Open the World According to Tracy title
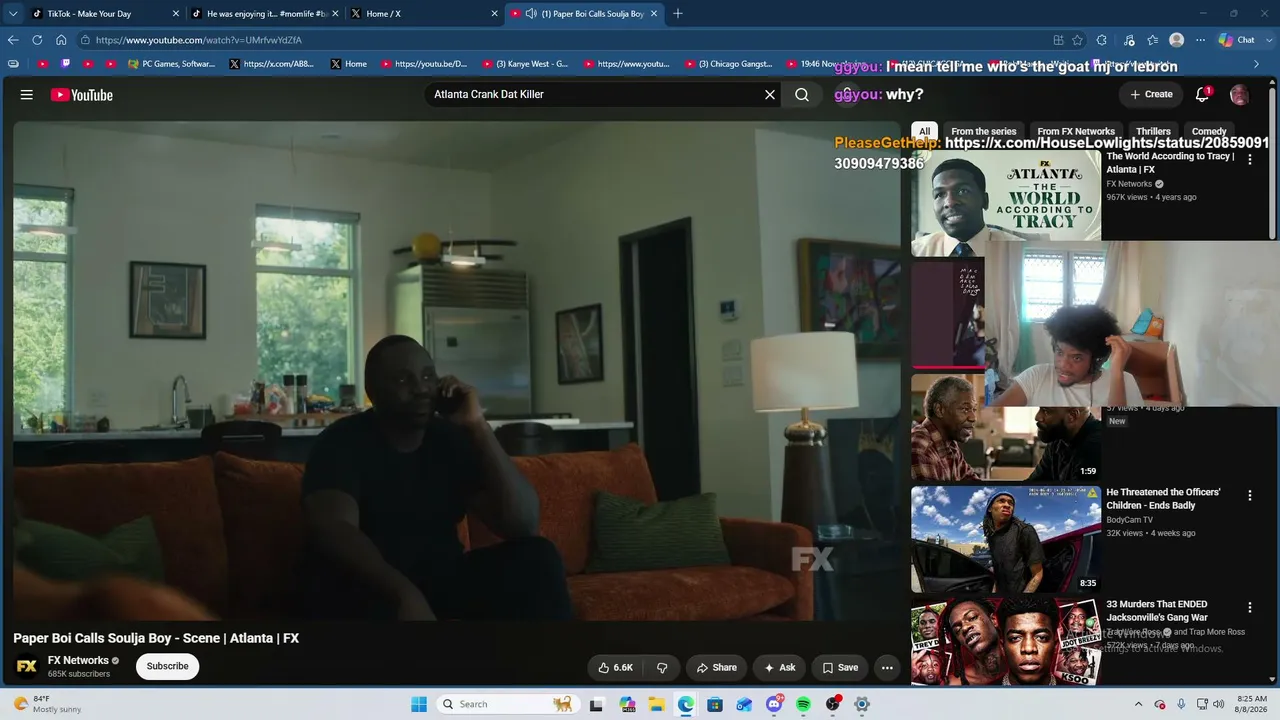This screenshot has height=720, width=1280. 1170,163
